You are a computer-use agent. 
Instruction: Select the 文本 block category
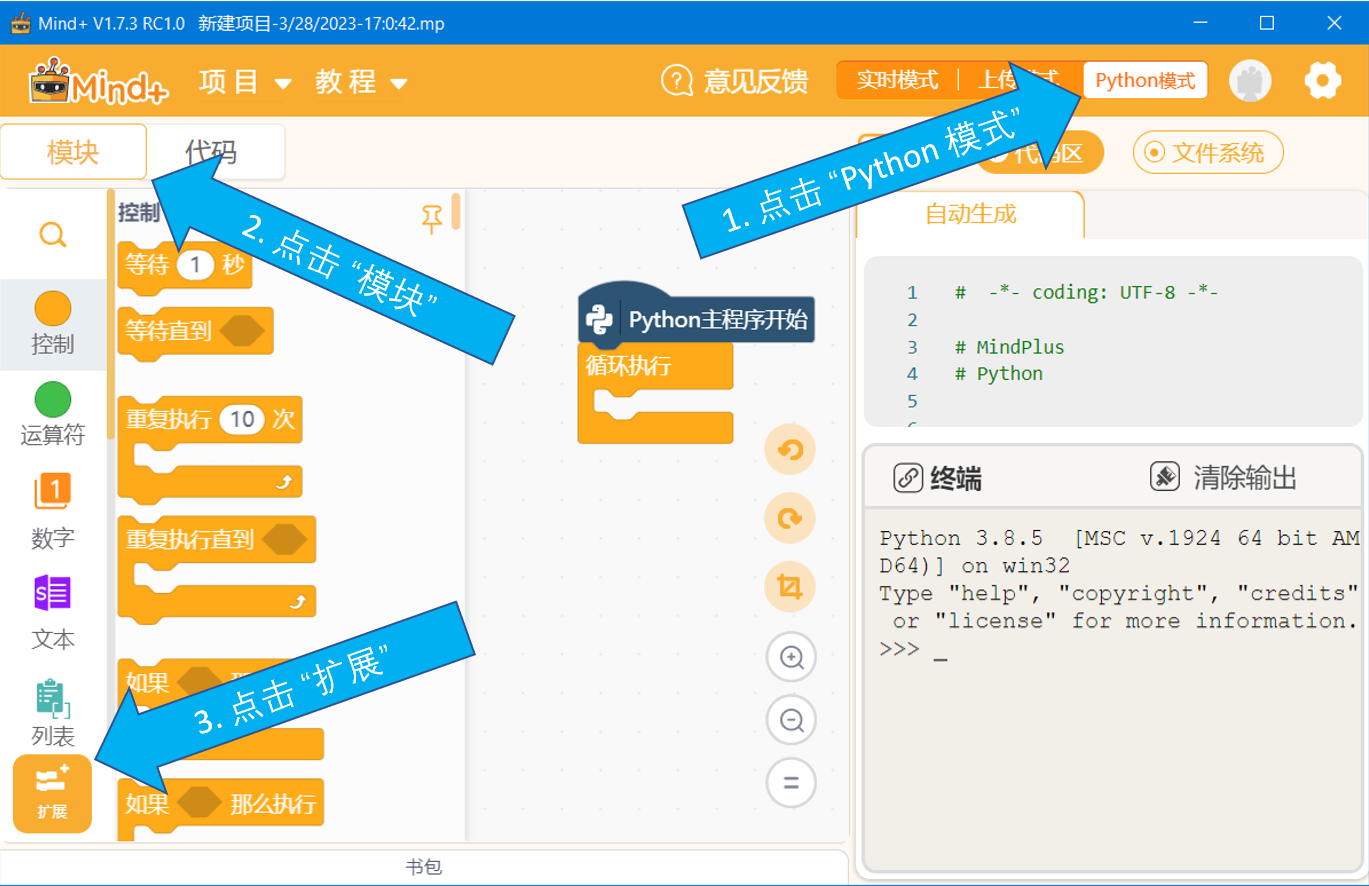[x=53, y=612]
